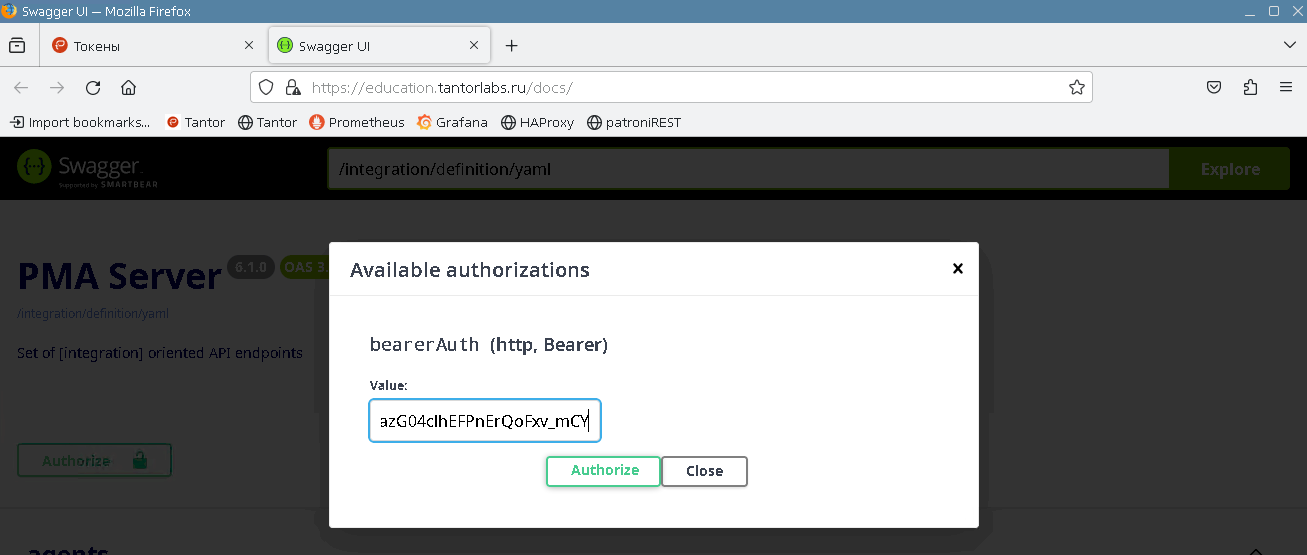Bookmark this page with star icon

coord(1076,88)
